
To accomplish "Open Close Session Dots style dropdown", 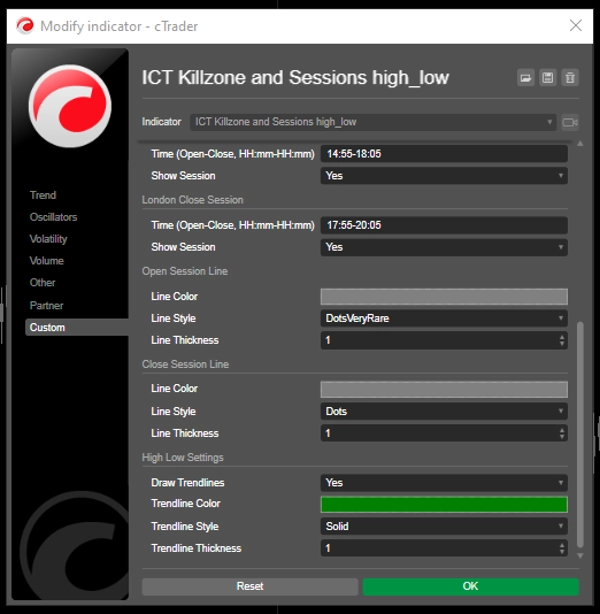I will (x=444, y=411).
